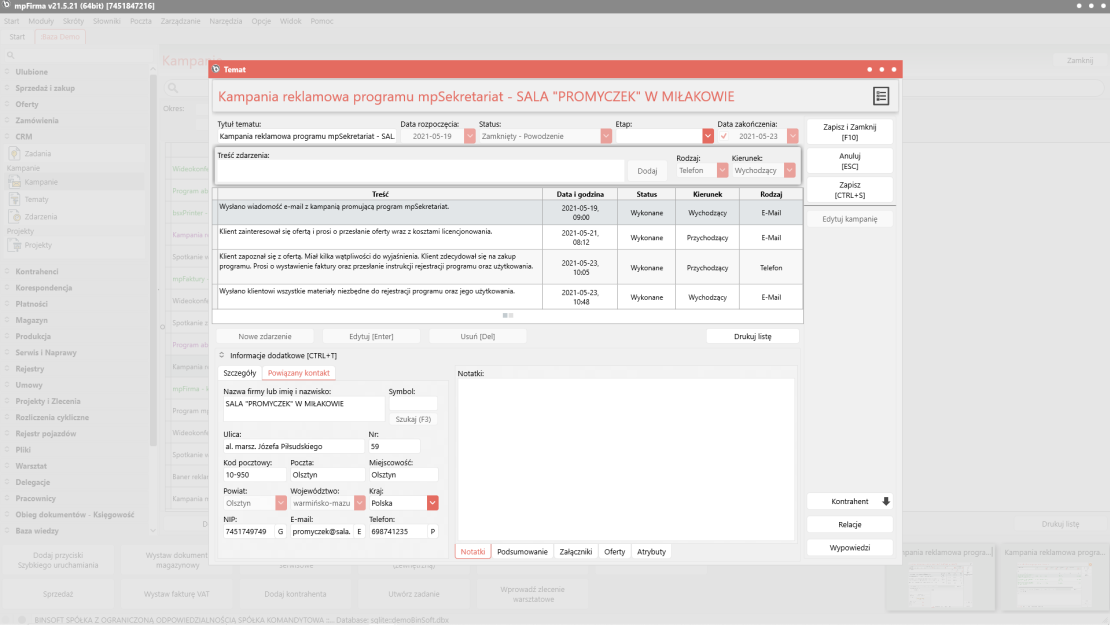Select the Powiązany kontakt tab
Viewport: 1110px width, 625px height.
[299, 373]
